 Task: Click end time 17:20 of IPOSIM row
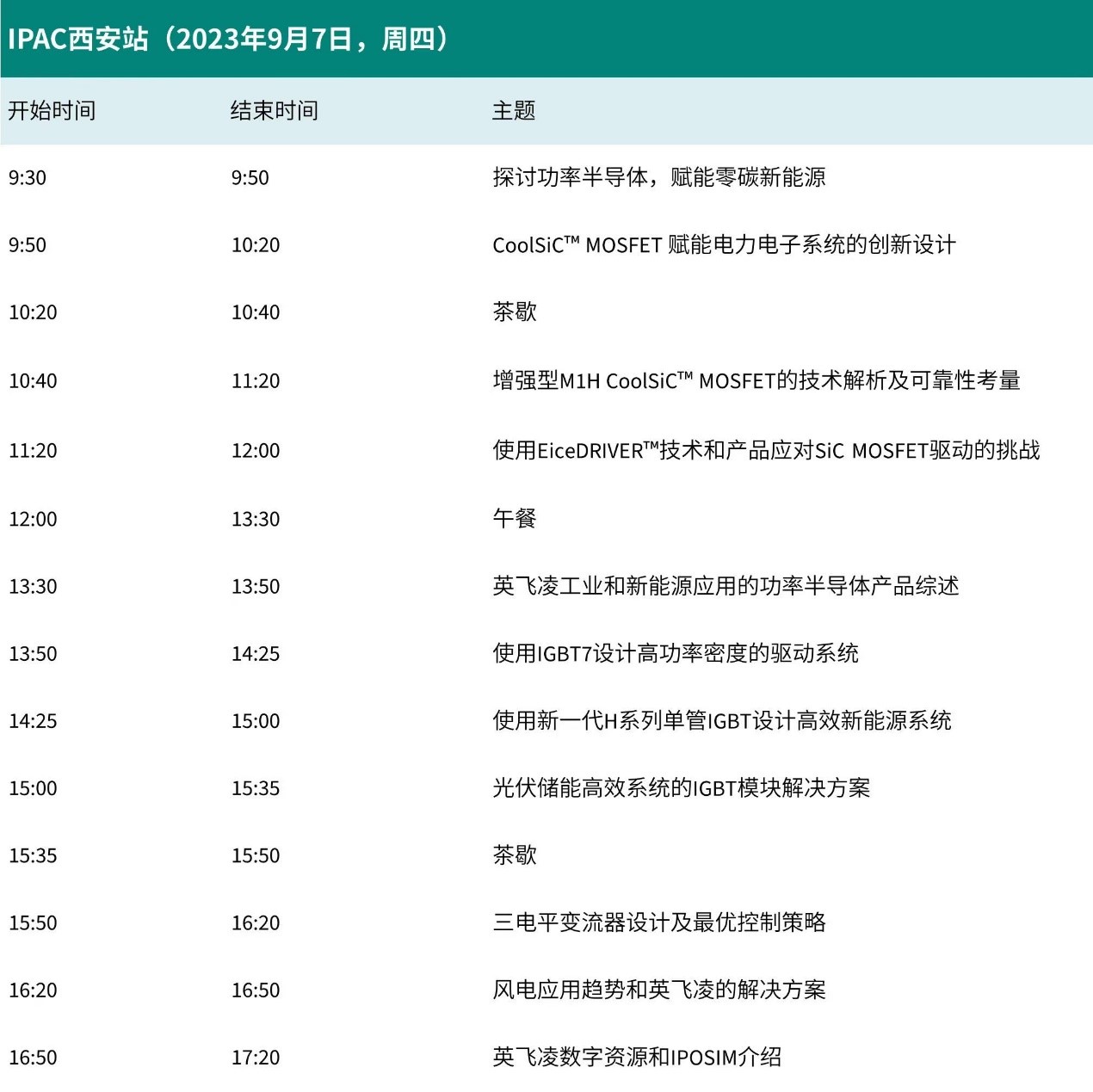click(x=256, y=1058)
